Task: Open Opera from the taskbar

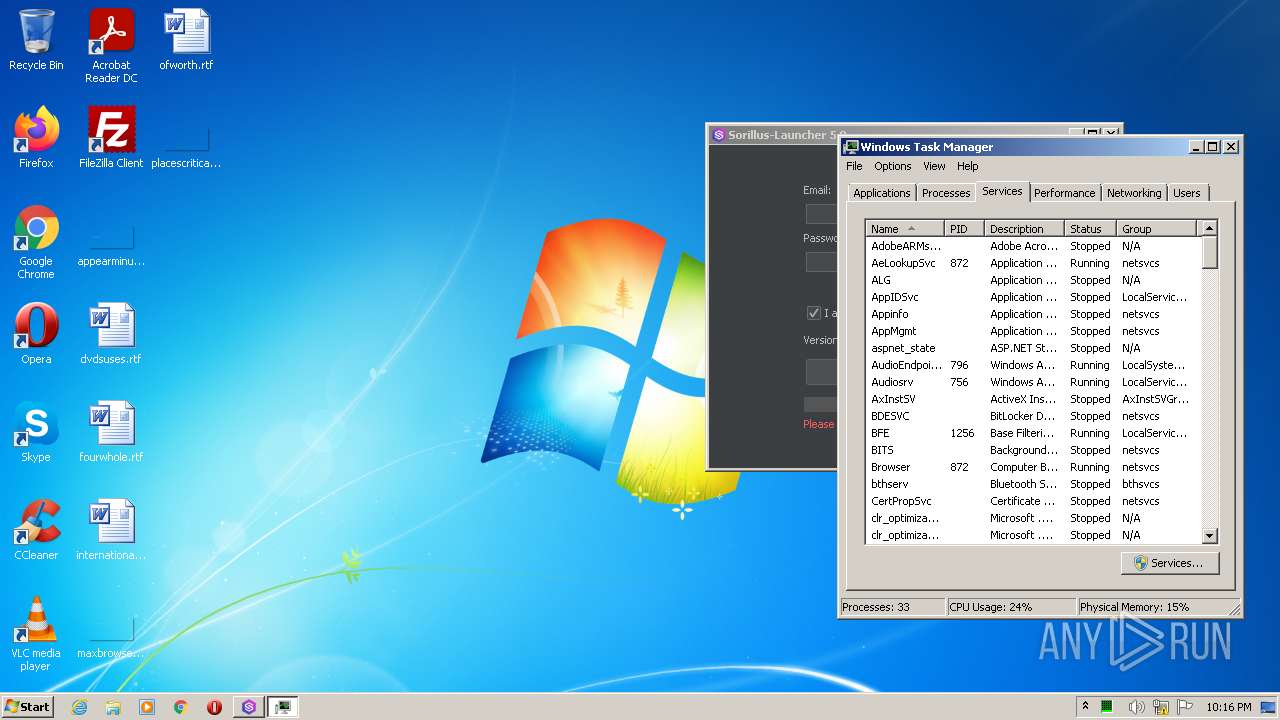Action: tap(214, 707)
